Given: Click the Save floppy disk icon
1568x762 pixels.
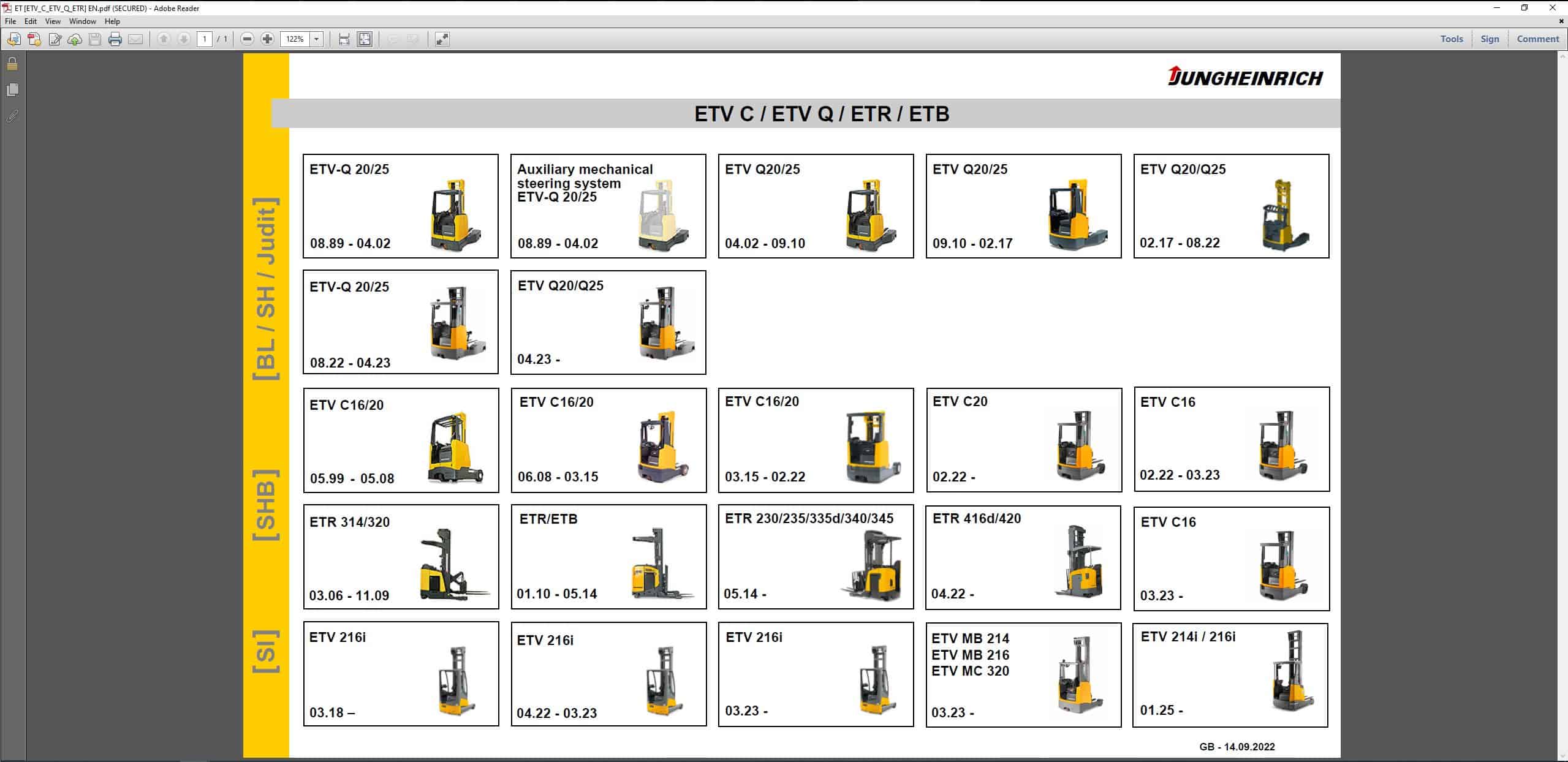Looking at the screenshot, I should point(95,39).
